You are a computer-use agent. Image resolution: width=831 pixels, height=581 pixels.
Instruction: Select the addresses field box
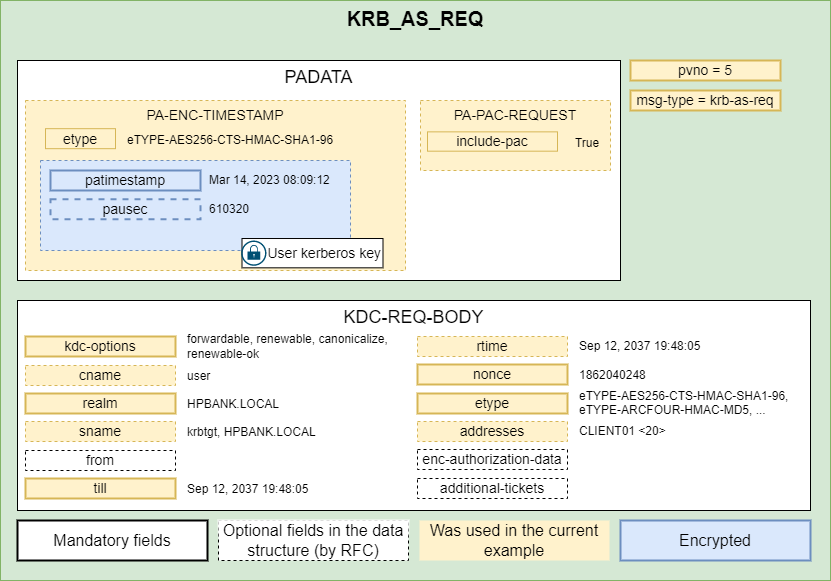pos(492,432)
